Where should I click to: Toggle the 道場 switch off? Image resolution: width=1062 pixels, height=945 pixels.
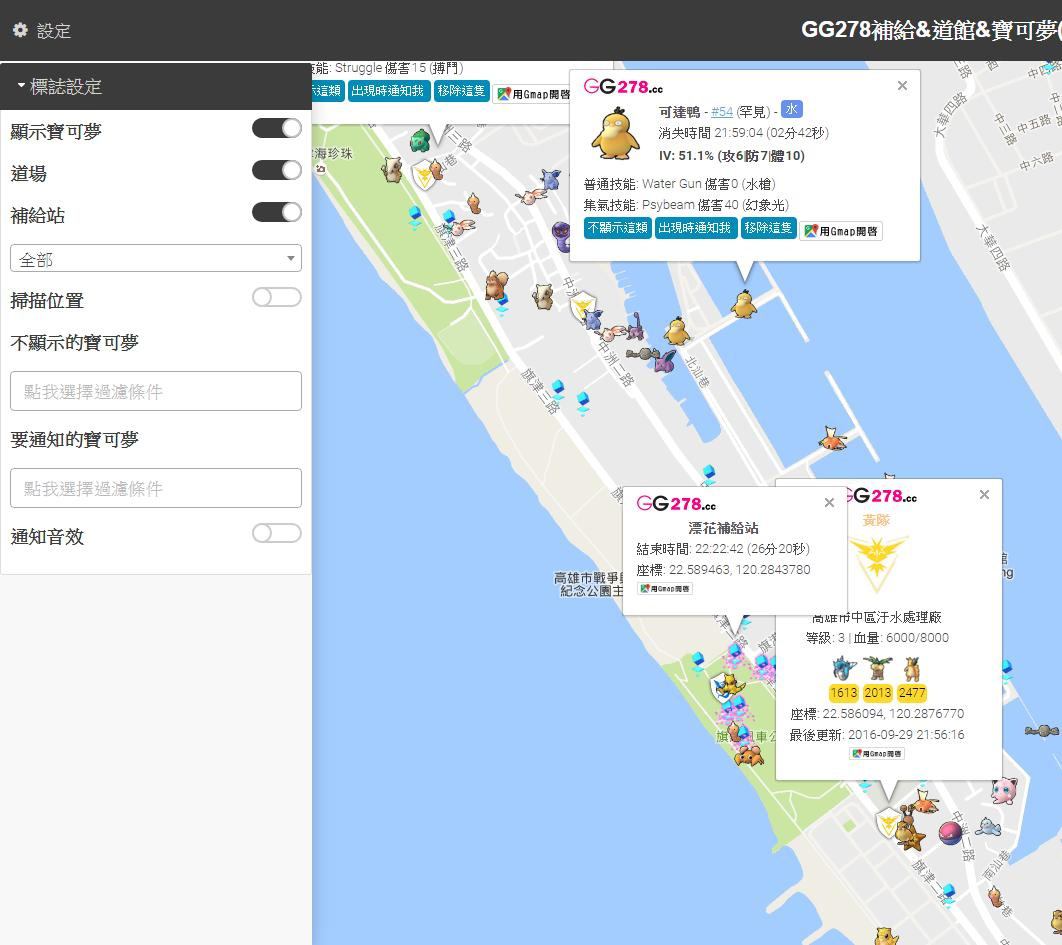coord(276,170)
